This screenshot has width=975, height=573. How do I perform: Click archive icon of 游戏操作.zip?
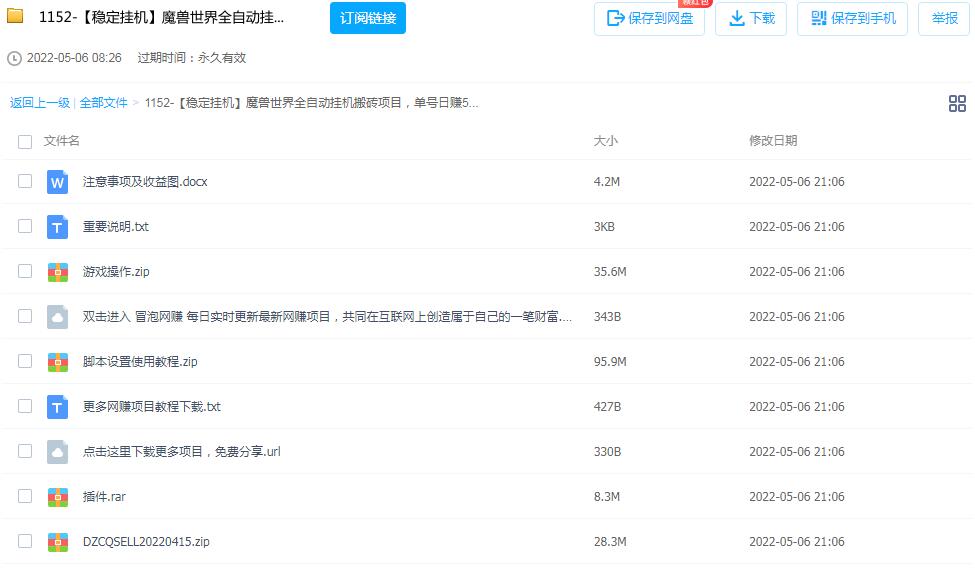pos(58,272)
